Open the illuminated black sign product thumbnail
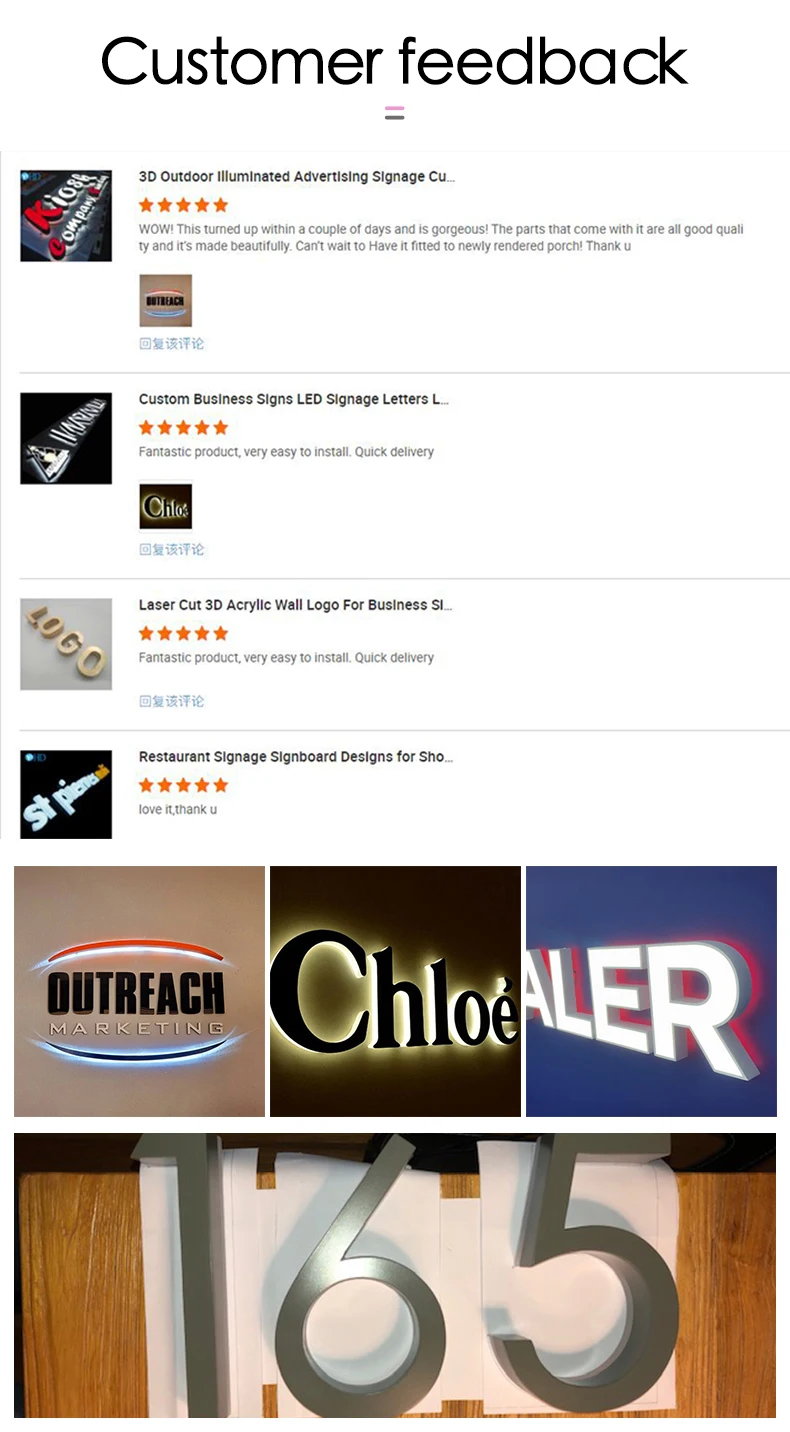Screen dimensions: 790x1432 pyautogui.click(x=66, y=438)
